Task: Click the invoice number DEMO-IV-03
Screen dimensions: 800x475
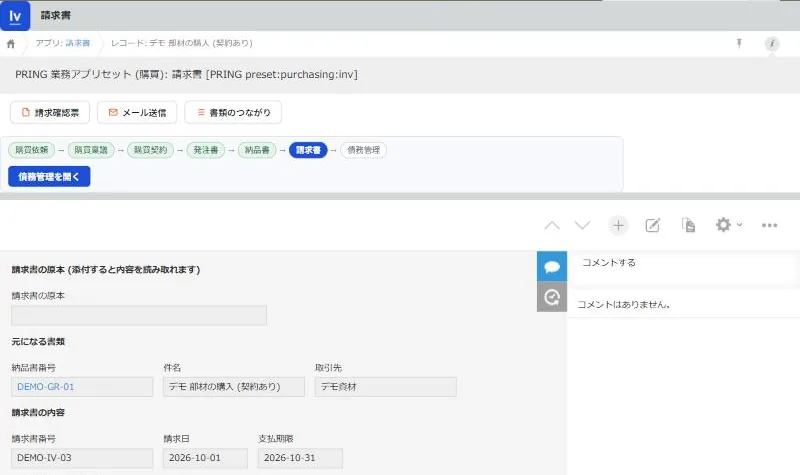Action: pos(82,458)
